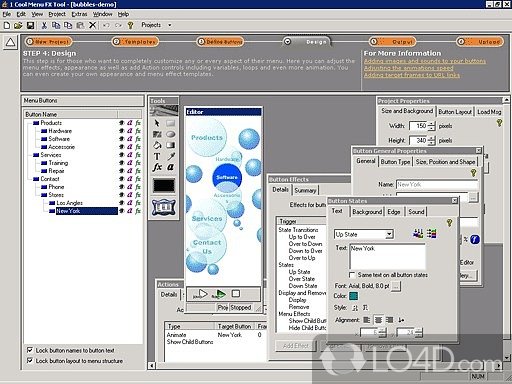Go to the New Project wizard step
The height and width of the screenshot is (384, 512).
[x=48, y=42]
